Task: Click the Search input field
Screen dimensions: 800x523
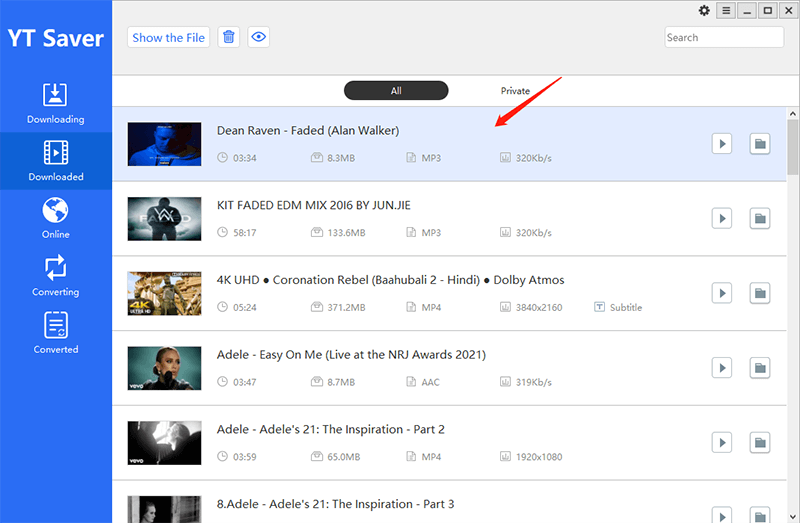Action: tap(724, 37)
